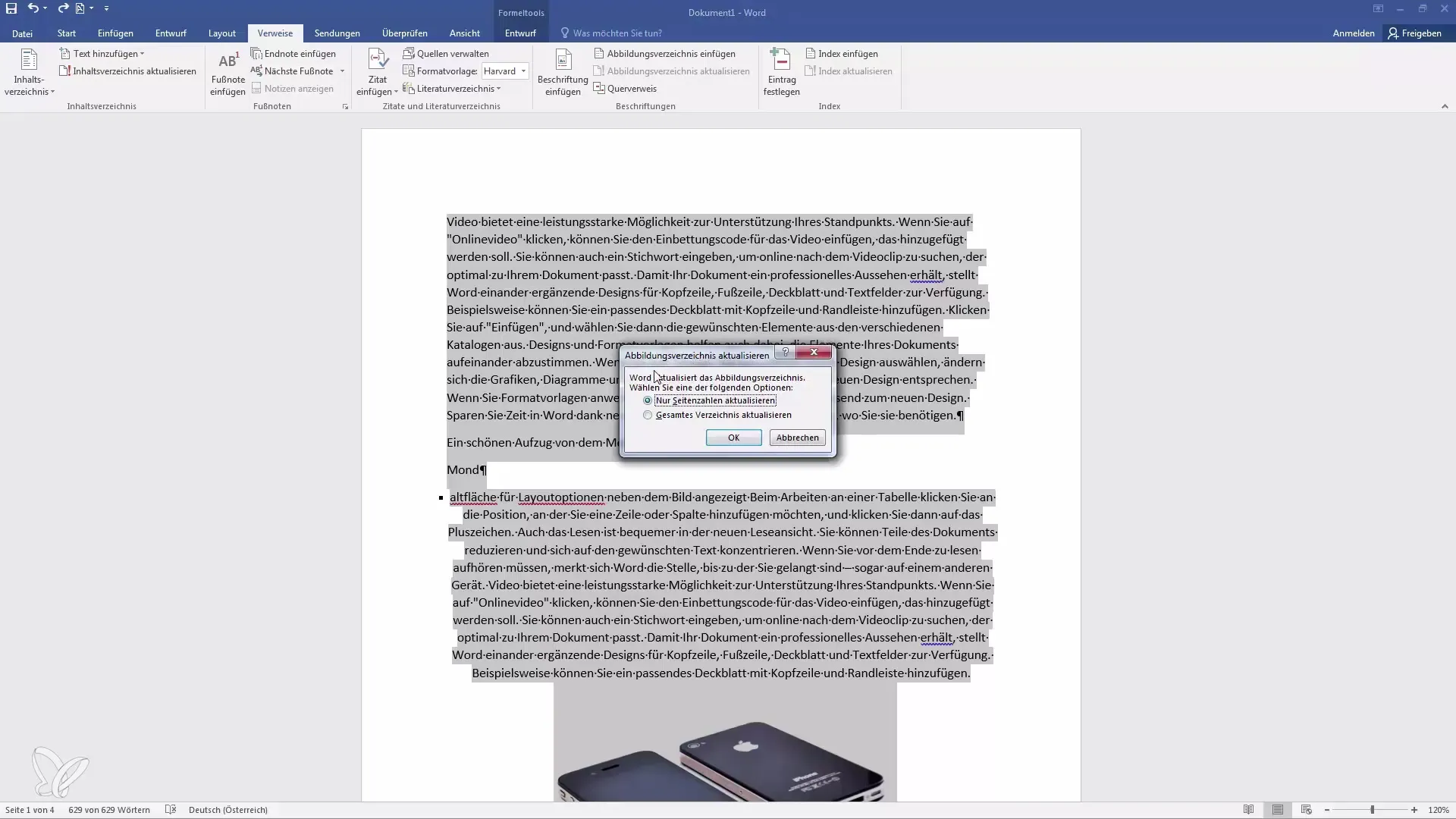Open the Datei tab
This screenshot has width=1456, height=819.
point(22,33)
